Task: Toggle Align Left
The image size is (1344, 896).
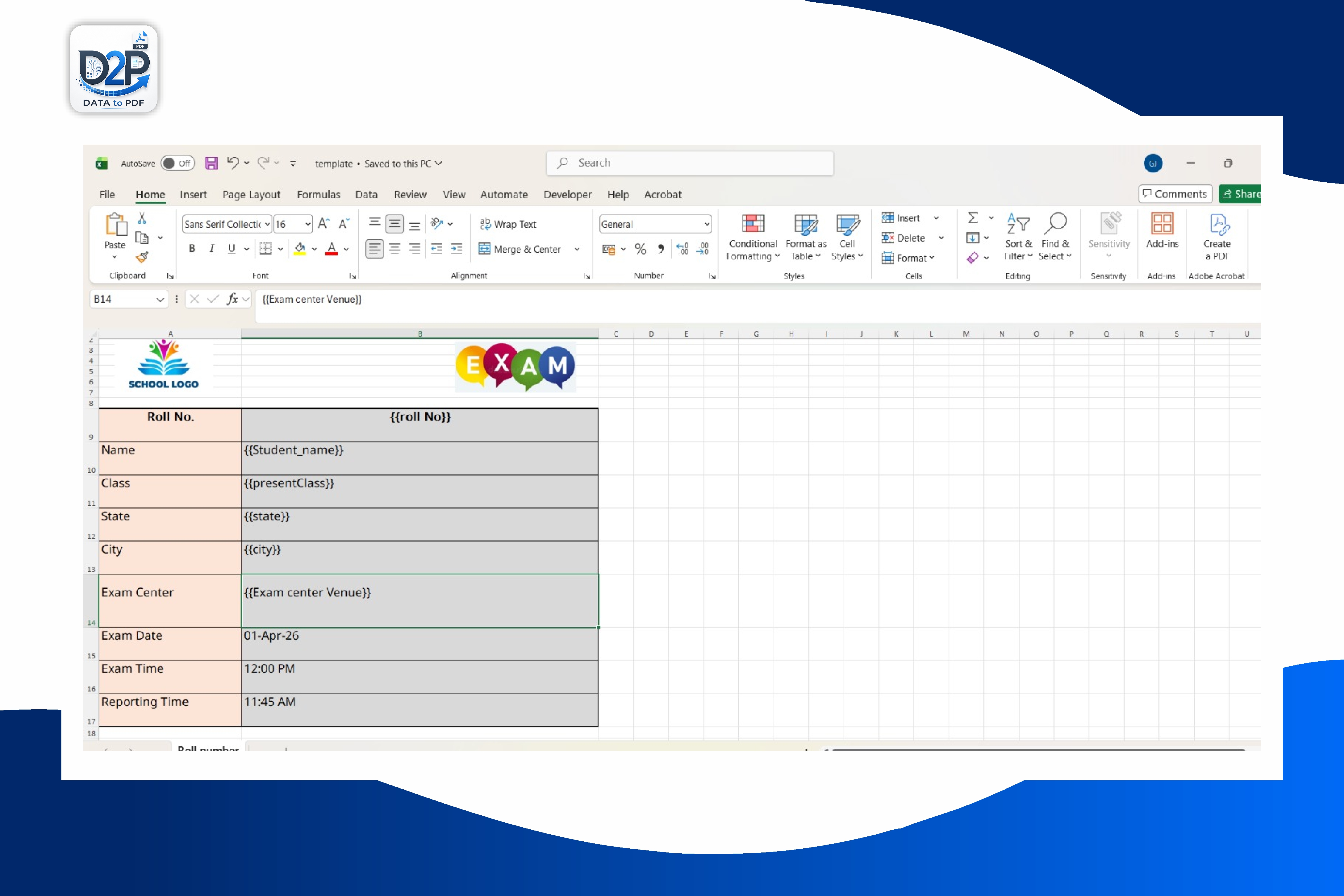Action: click(x=374, y=249)
